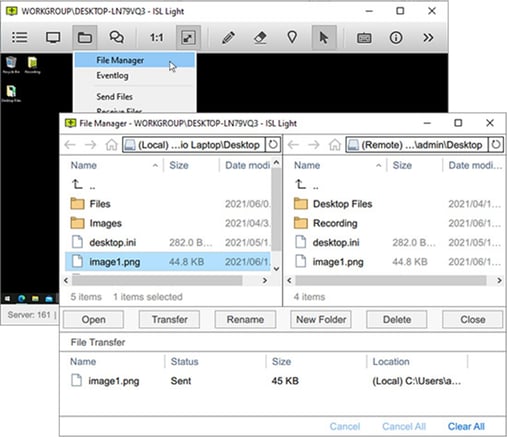Go back in the Local pane
The image size is (507, 438).
point(70,145)
